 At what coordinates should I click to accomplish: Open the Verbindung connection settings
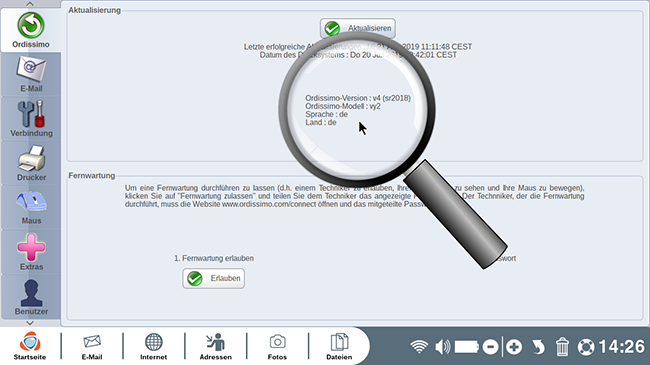point(31,119)
